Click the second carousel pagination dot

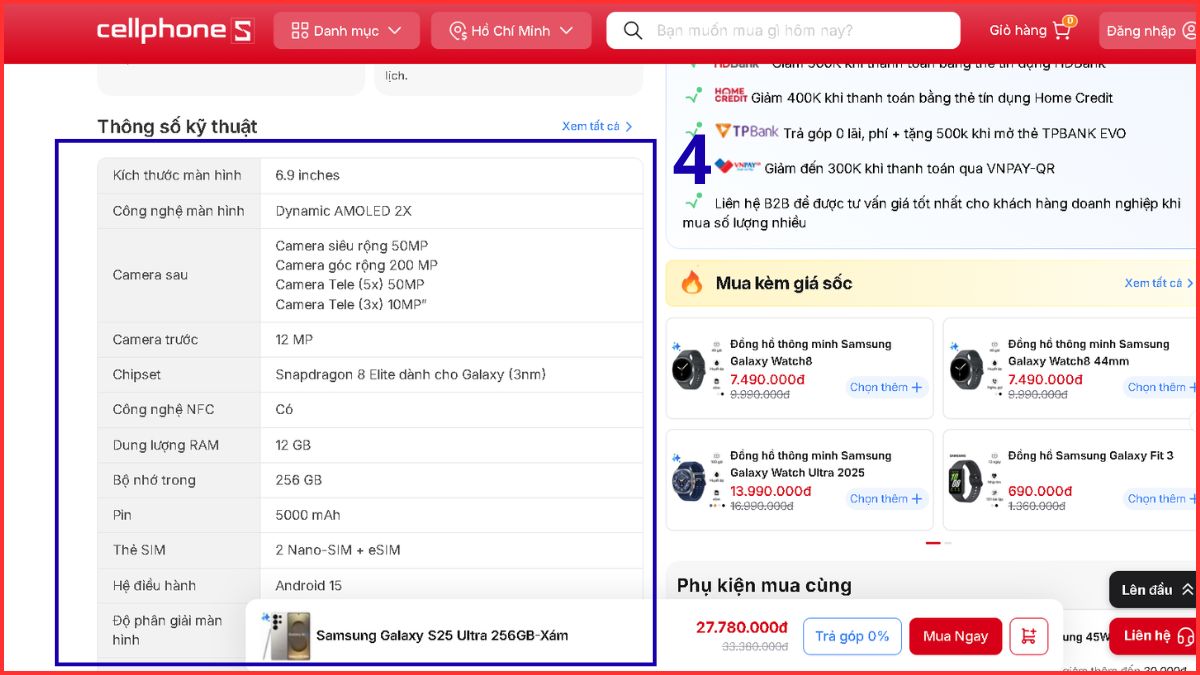tap(949, 541)
